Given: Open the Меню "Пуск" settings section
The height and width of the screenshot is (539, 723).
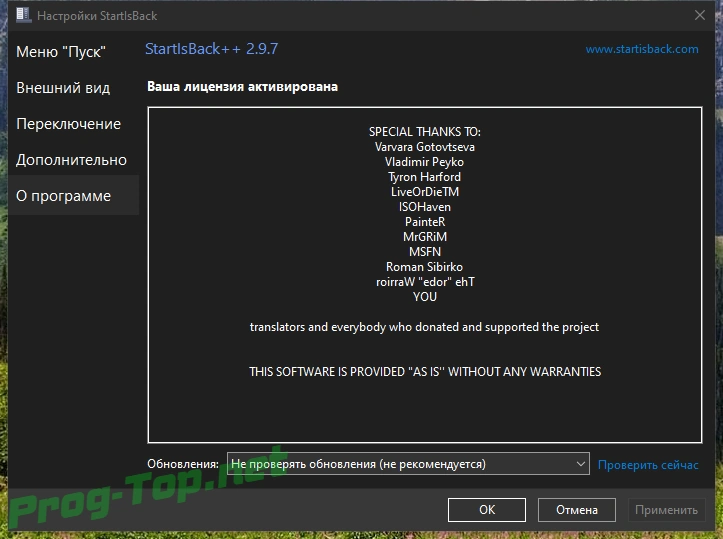Looking at the screenshot, I should click(61, 52).
